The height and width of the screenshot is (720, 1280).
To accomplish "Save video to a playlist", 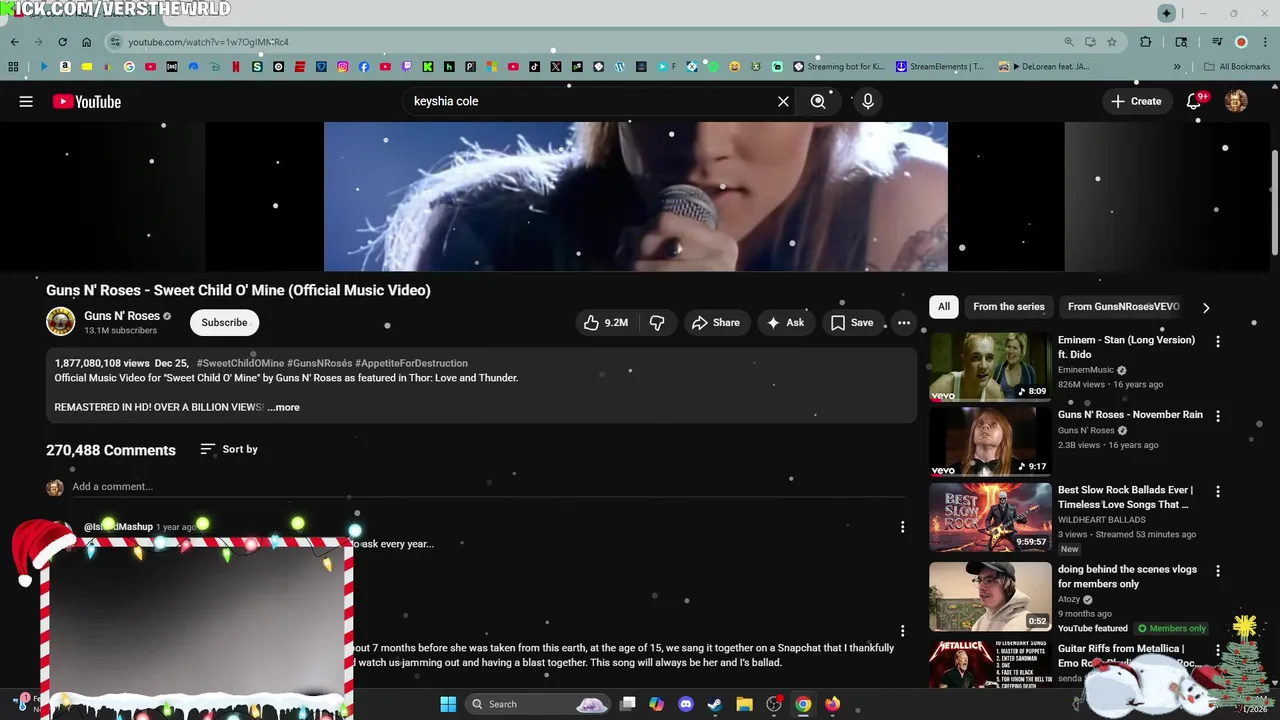I will (x=852, y=322).
